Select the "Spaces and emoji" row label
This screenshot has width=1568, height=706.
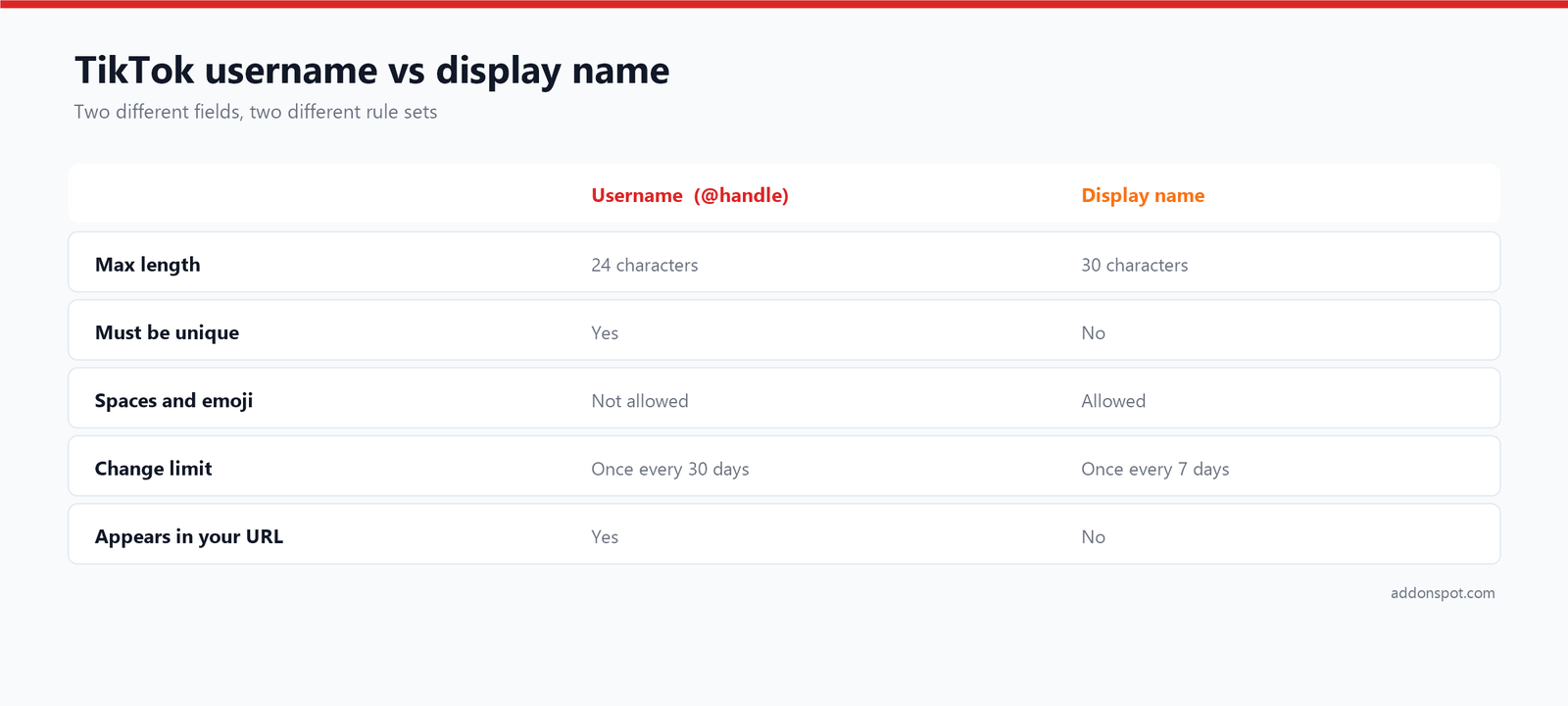click(174, 400)
